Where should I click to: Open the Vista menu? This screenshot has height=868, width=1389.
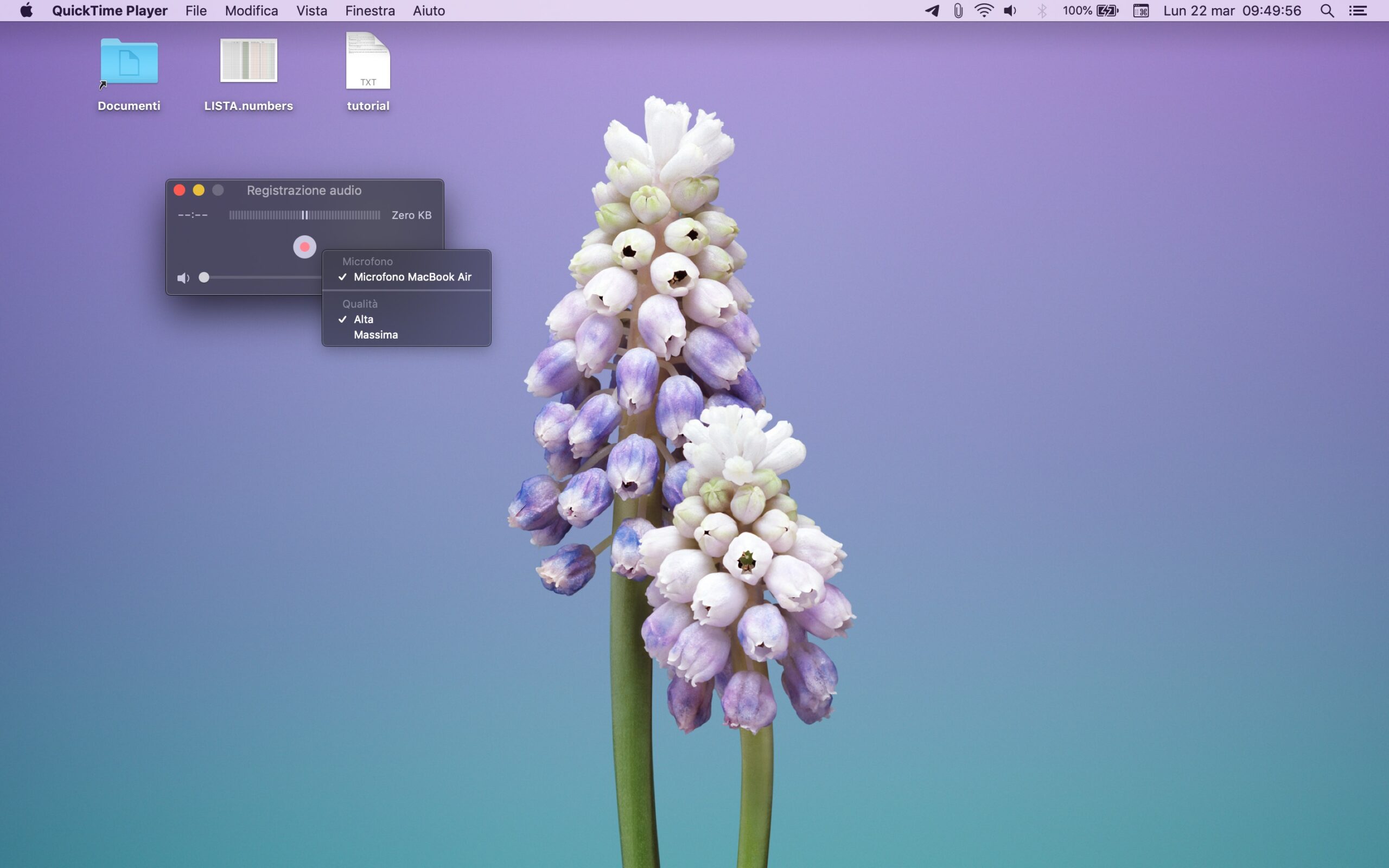(x=311, y=11)
